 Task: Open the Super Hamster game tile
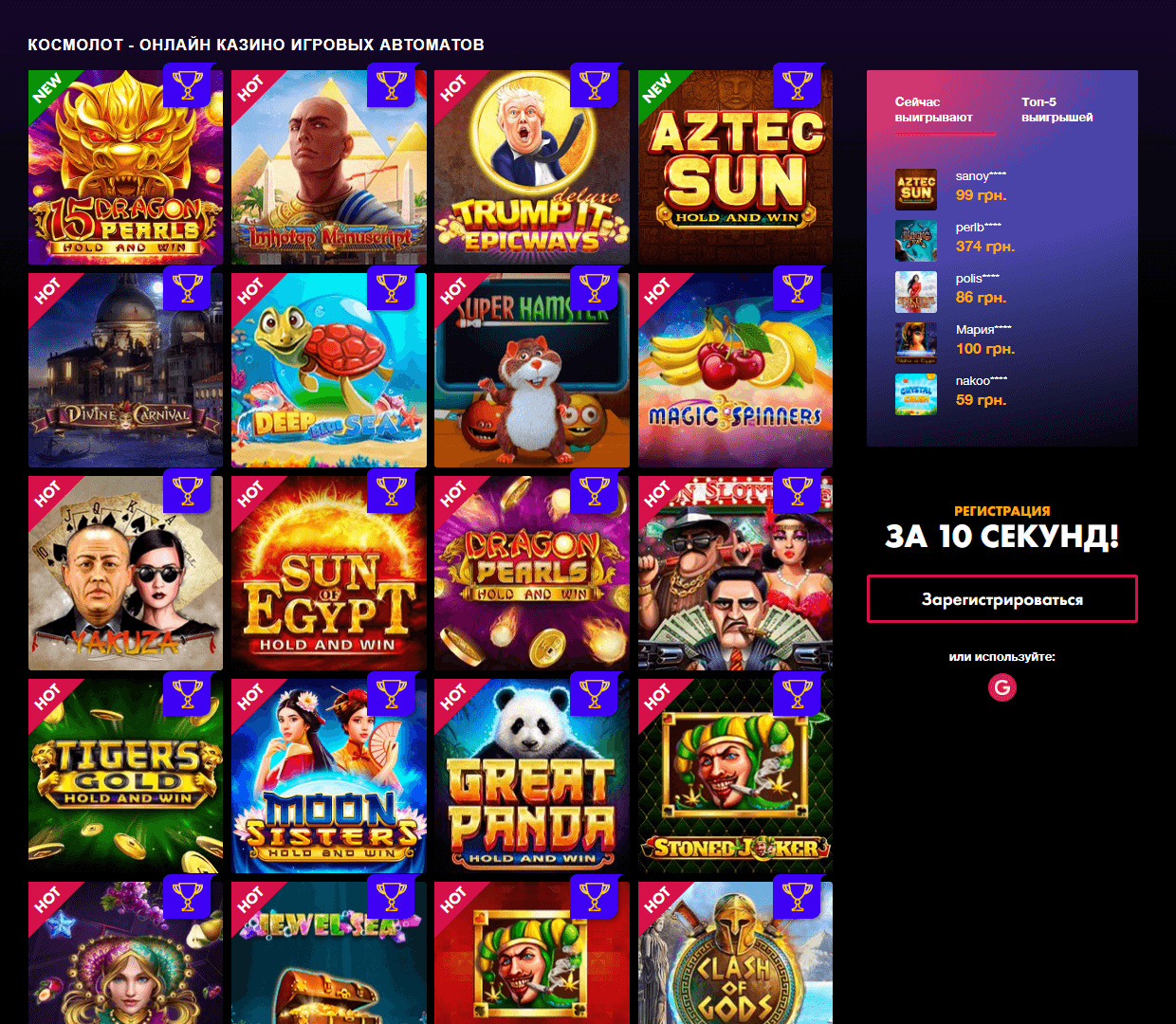tap(531, 370)
